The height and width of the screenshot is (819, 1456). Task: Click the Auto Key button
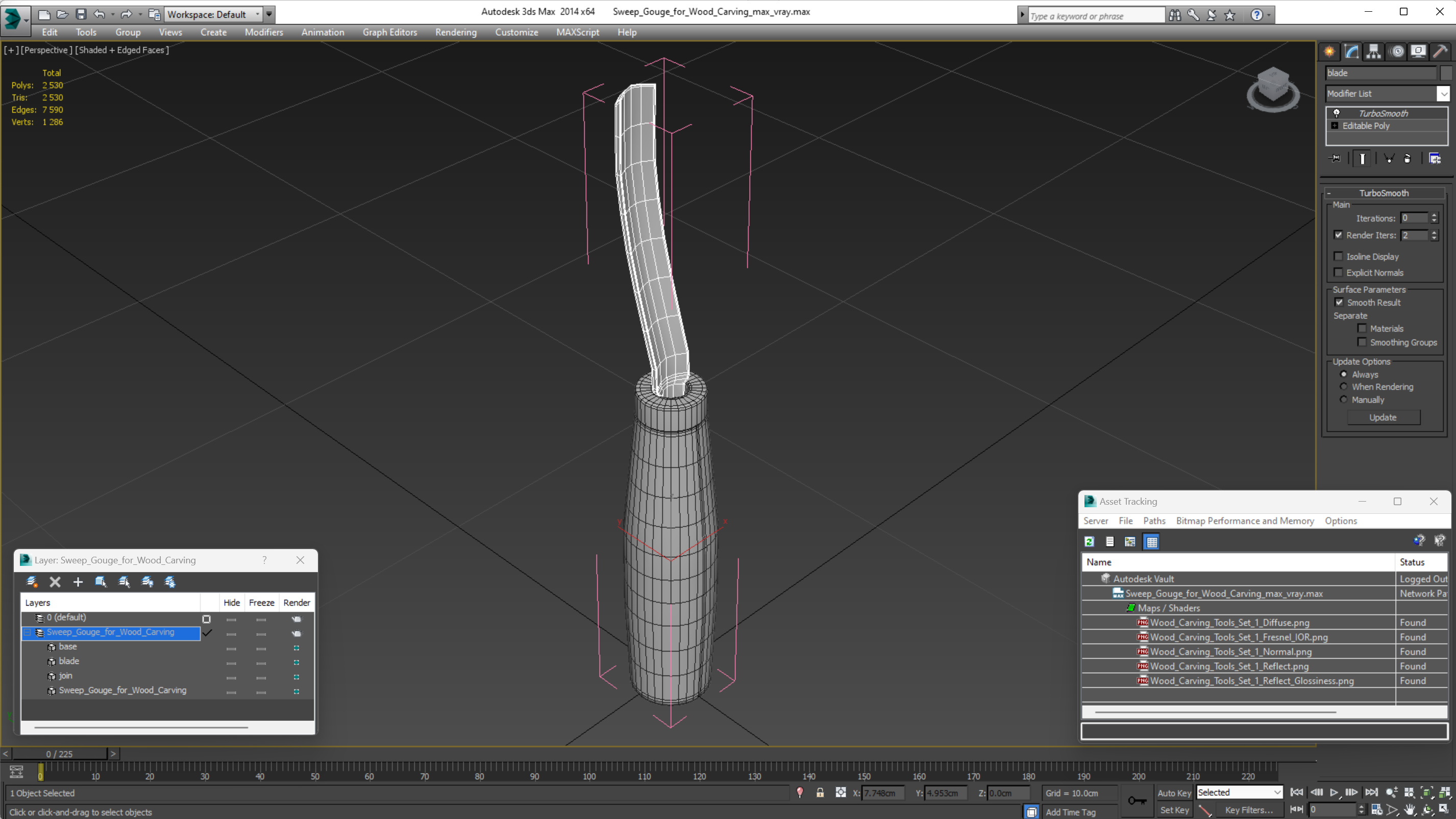[x=1174, y=793]
